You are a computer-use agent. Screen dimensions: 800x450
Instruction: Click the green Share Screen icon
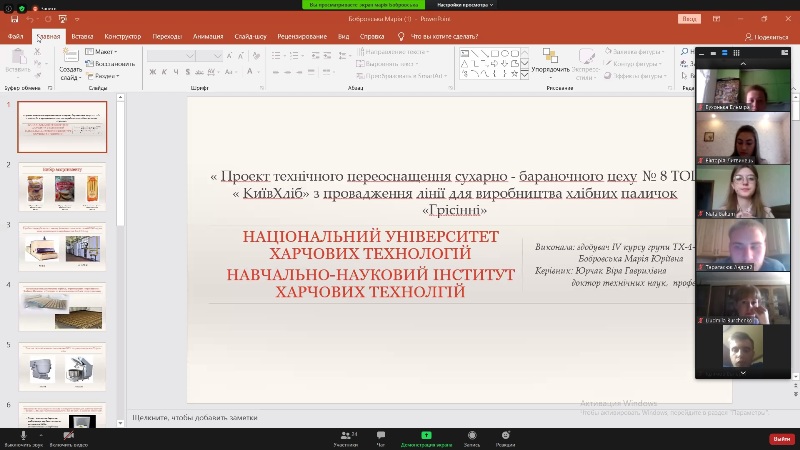[426, 437]
